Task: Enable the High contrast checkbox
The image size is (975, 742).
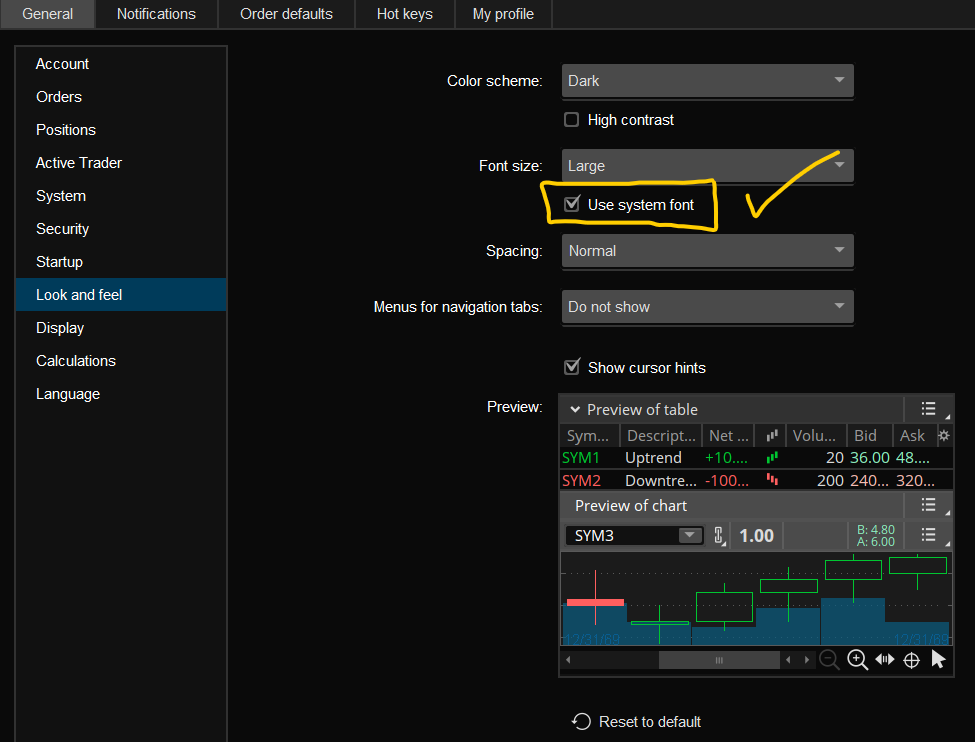Action: pos(572,120)
